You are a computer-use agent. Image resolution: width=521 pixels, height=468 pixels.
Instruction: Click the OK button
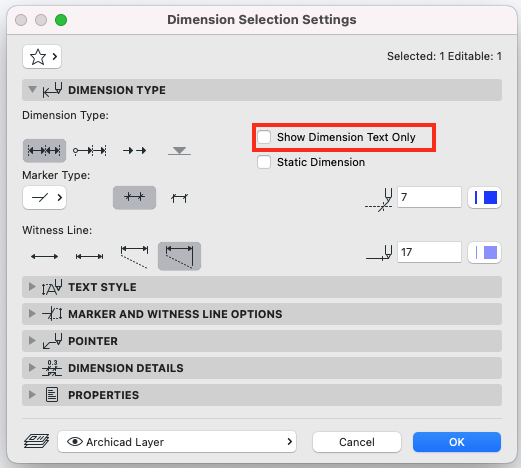[x=457, y=442]
